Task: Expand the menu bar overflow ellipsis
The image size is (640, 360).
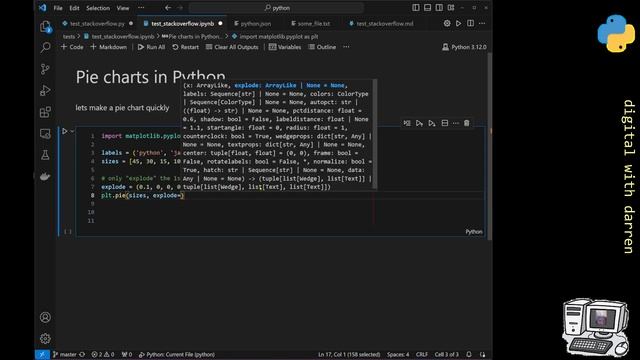Action: click(141, 8)
